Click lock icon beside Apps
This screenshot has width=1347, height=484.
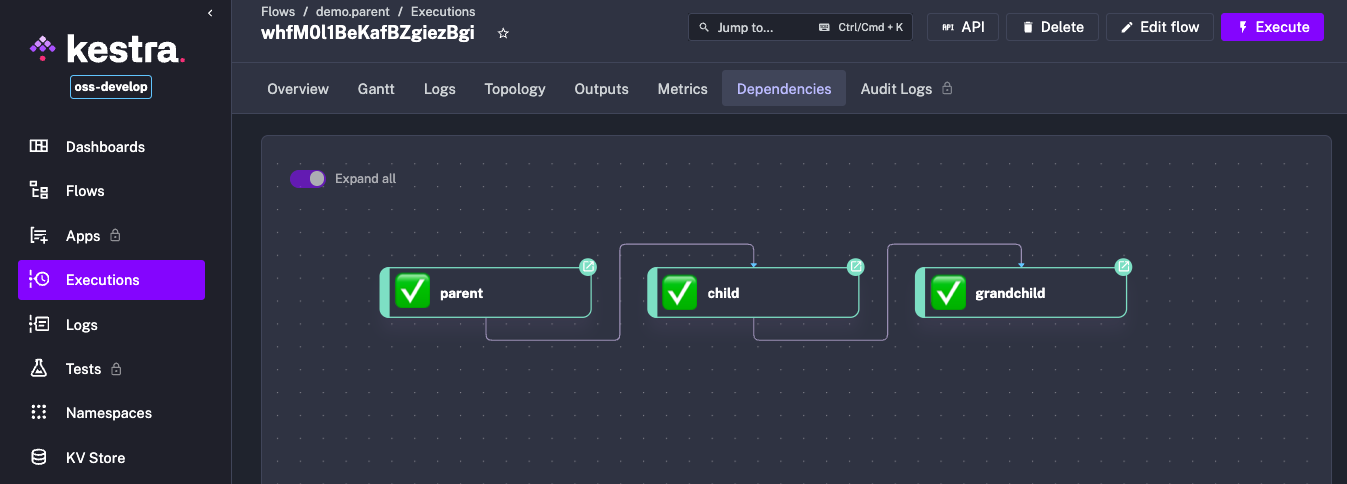(115, 235)
